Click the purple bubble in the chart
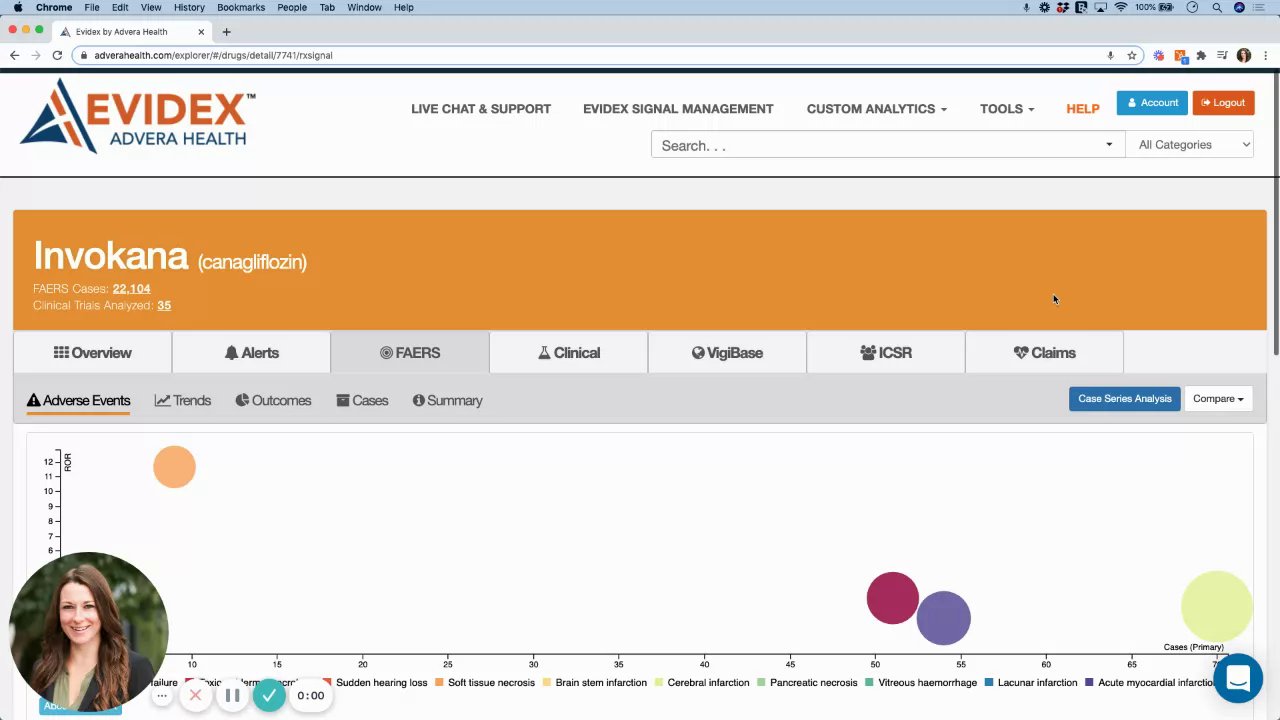 point(943,618)
